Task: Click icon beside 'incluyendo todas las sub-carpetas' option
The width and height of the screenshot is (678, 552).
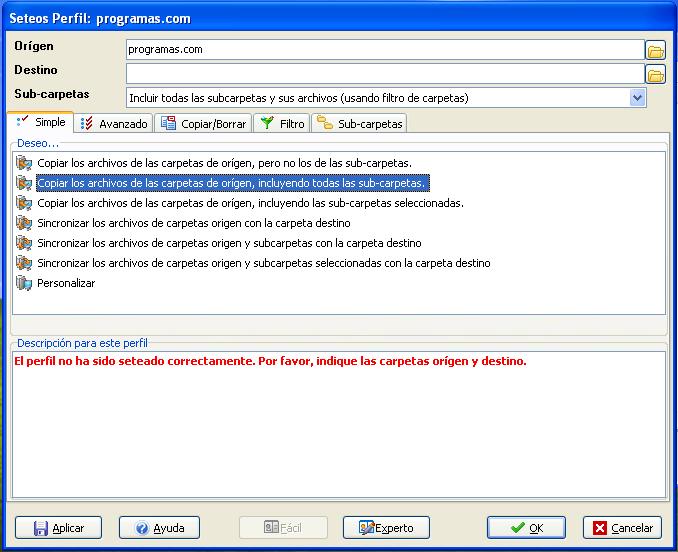Action: pos(24,183)
